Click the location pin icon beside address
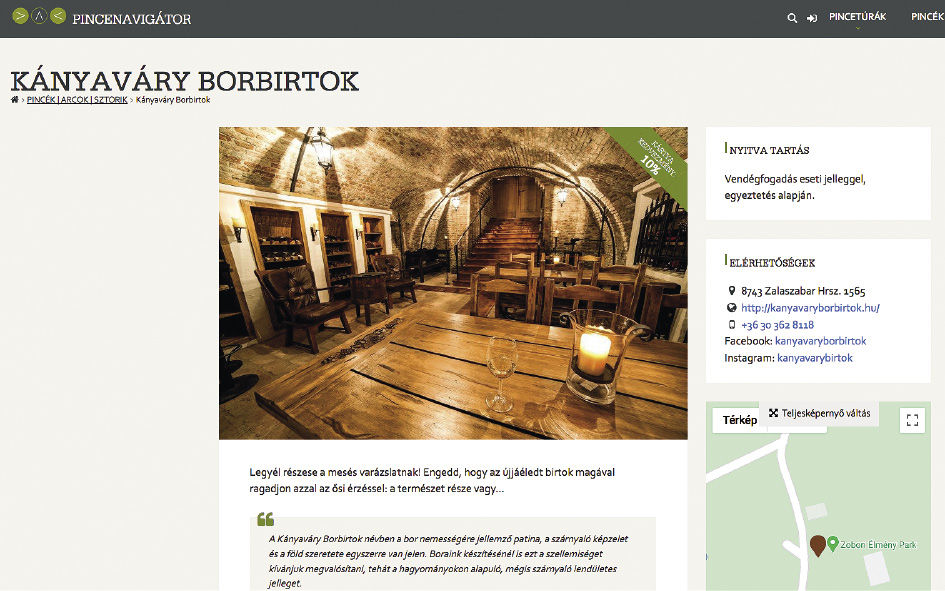The height and width of the screenshot is (591, 945). (x=732, y=292)
